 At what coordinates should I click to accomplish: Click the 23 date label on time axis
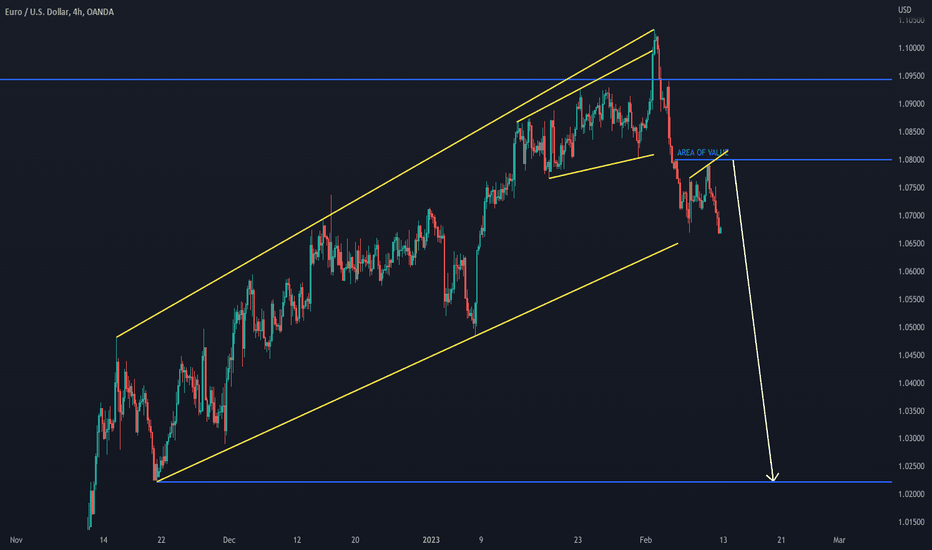pyautogui.click(x=578, y=540)
